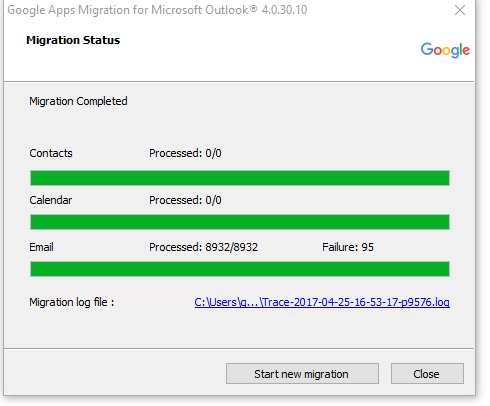Open the Trace-2017-04-25 migration log link
The image size is (490, 406).
322,302
